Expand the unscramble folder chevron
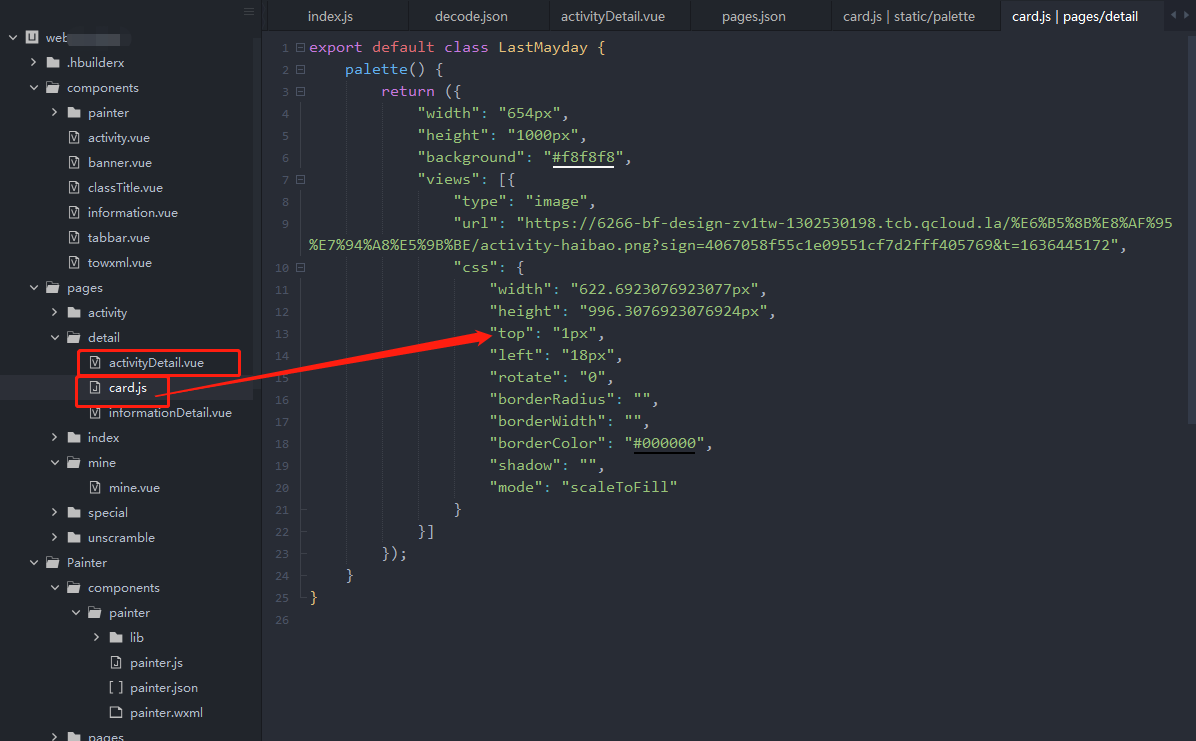This screenshot has width=1196, height=741. pyautogui.click(x=54, y=537)
